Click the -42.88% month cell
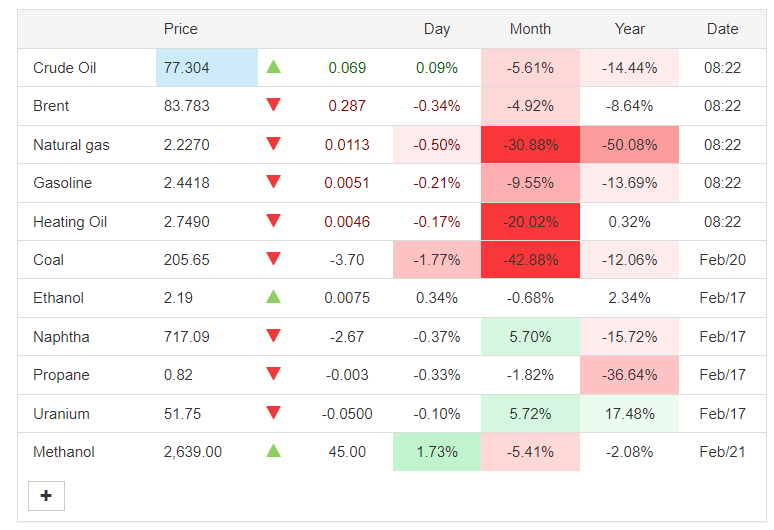The width and height of the screenshot is (774, 530). click(x=530, y=260)
